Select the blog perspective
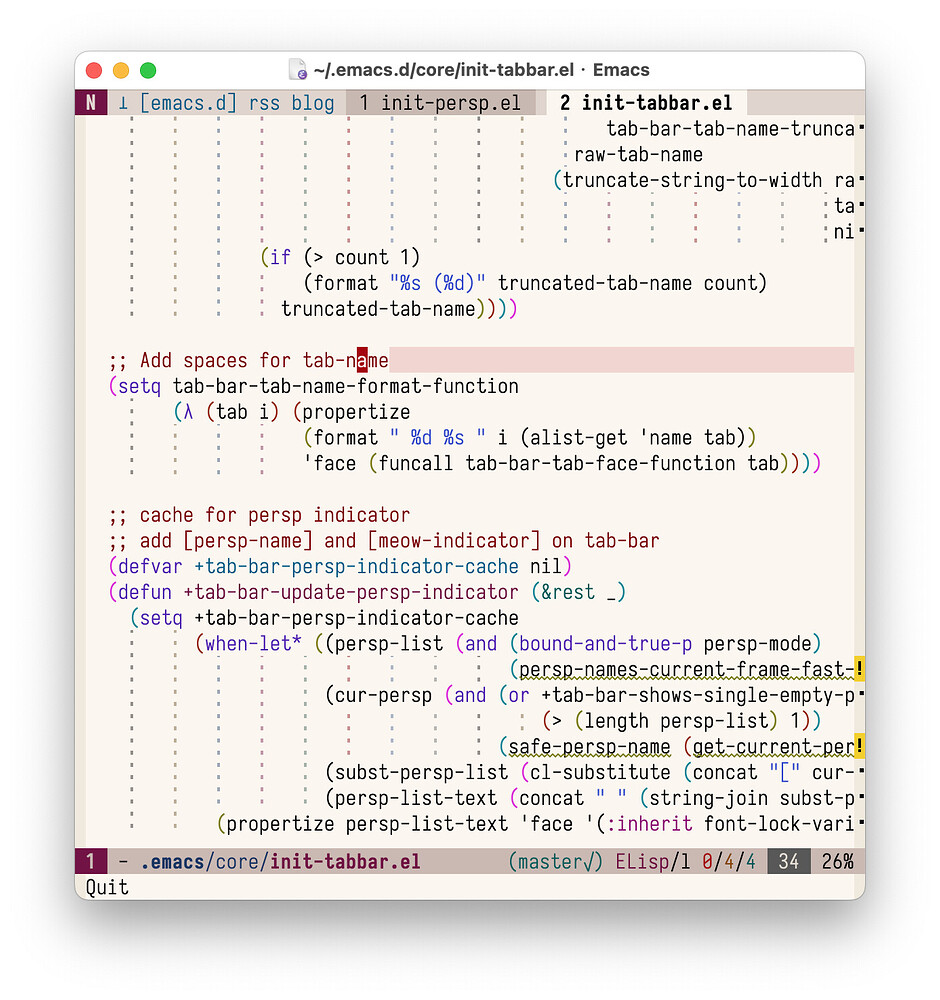 click(313, 102)
